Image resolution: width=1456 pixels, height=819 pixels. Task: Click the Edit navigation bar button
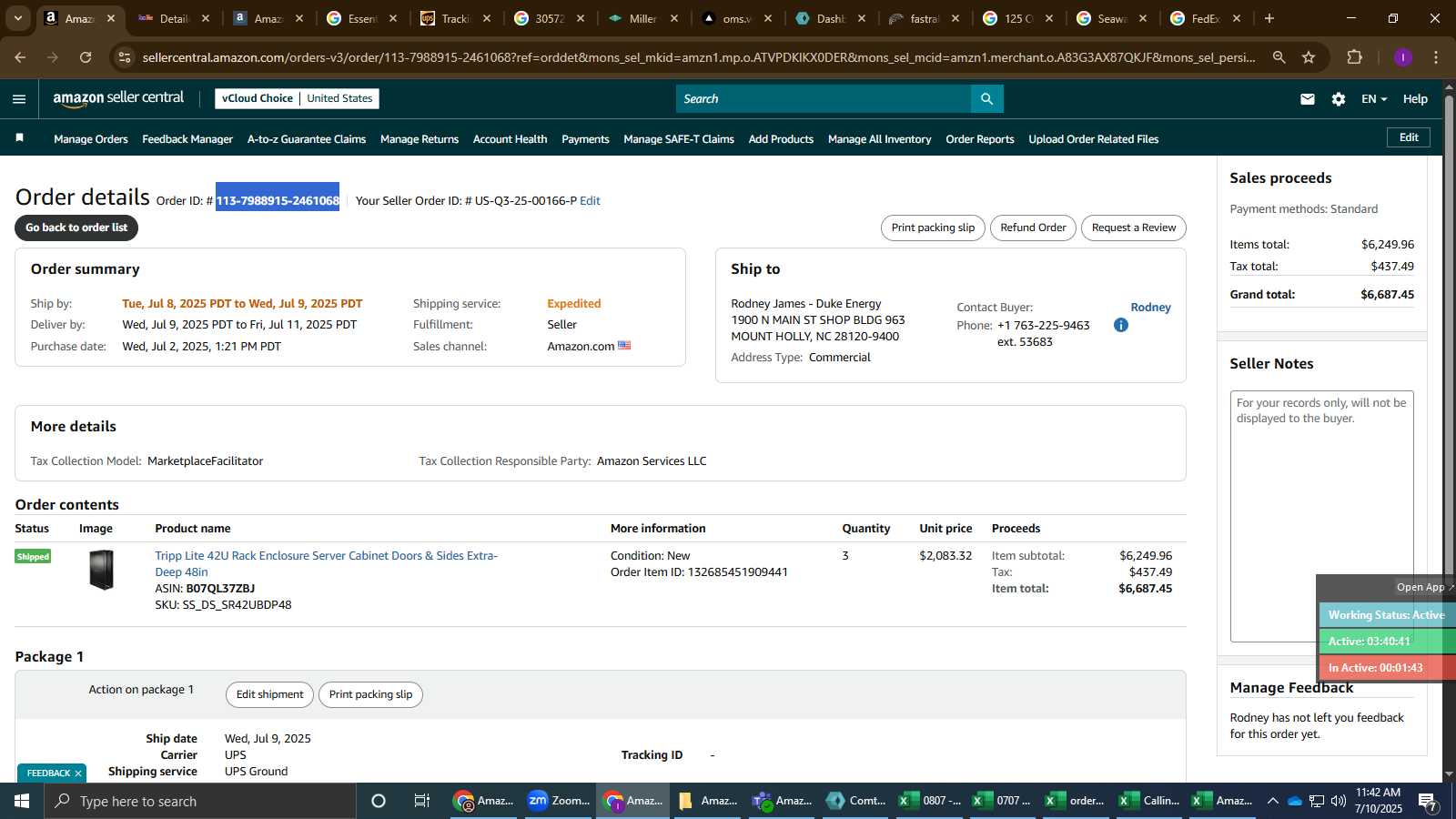[x=1409, y=137]
